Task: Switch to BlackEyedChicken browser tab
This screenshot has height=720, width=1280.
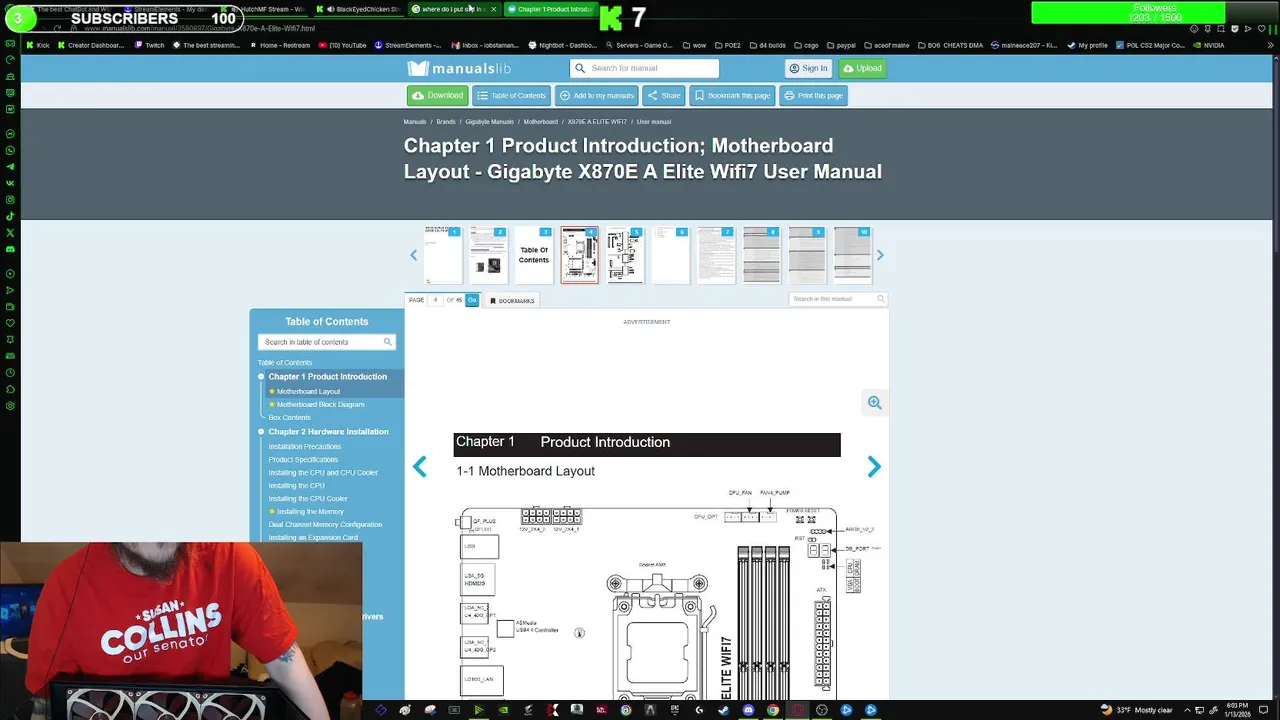Action: point(361,9)
